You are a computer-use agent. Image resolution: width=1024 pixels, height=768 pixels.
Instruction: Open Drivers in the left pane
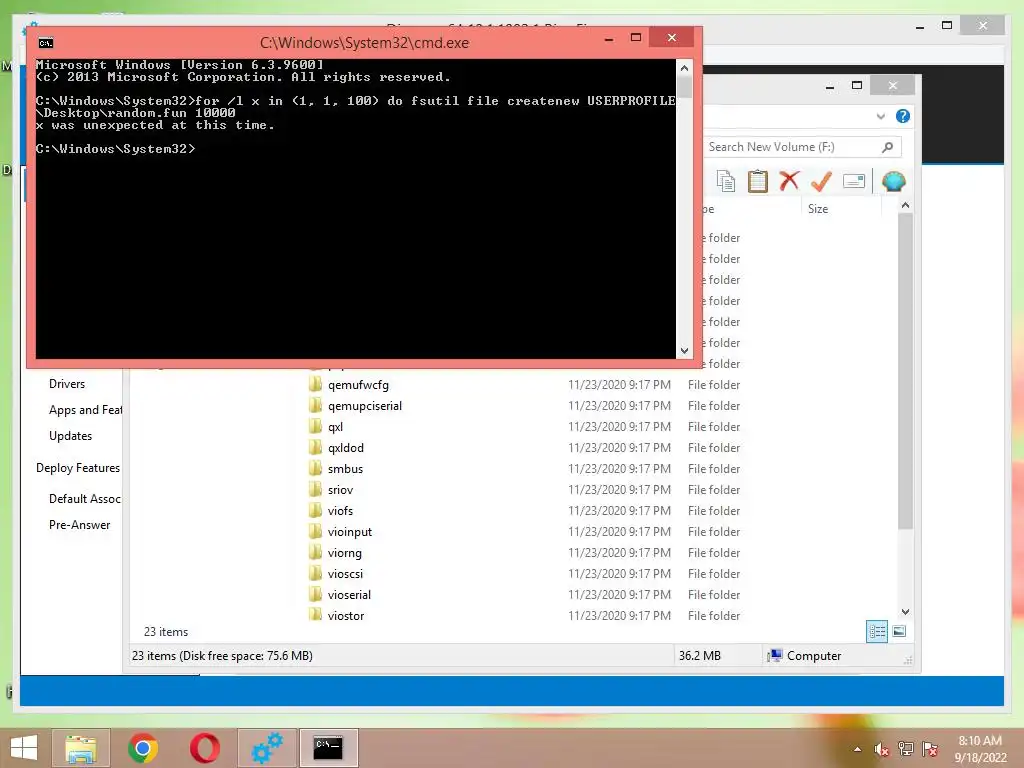(67, 384)
